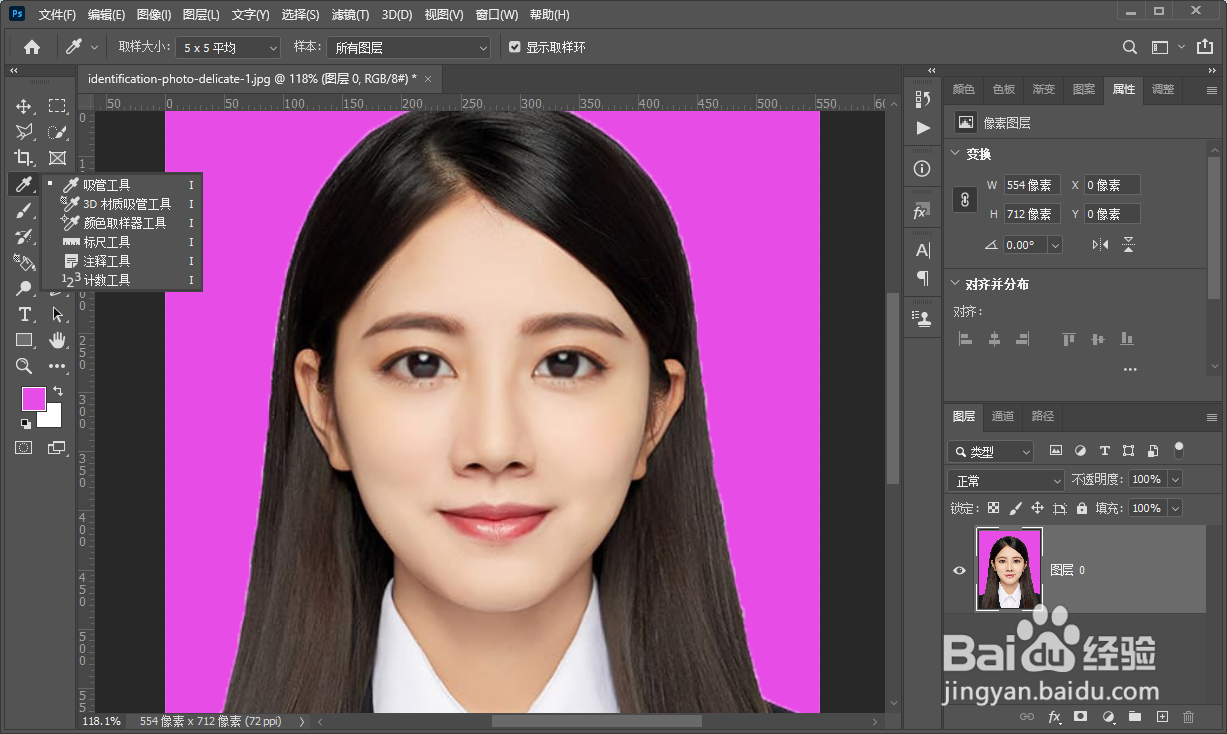The width and height of the screenshot is (1227, 734).
Task: Toggle lock transparent pixels
Action: pyautogui.click(x=993, y=508)
